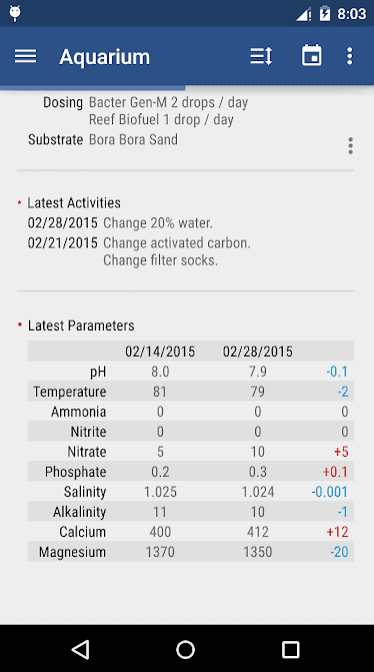The image size is (374, 672).
Task: Tap the 02/14/2015 parameters column header
Action: [x=160, y=352]
